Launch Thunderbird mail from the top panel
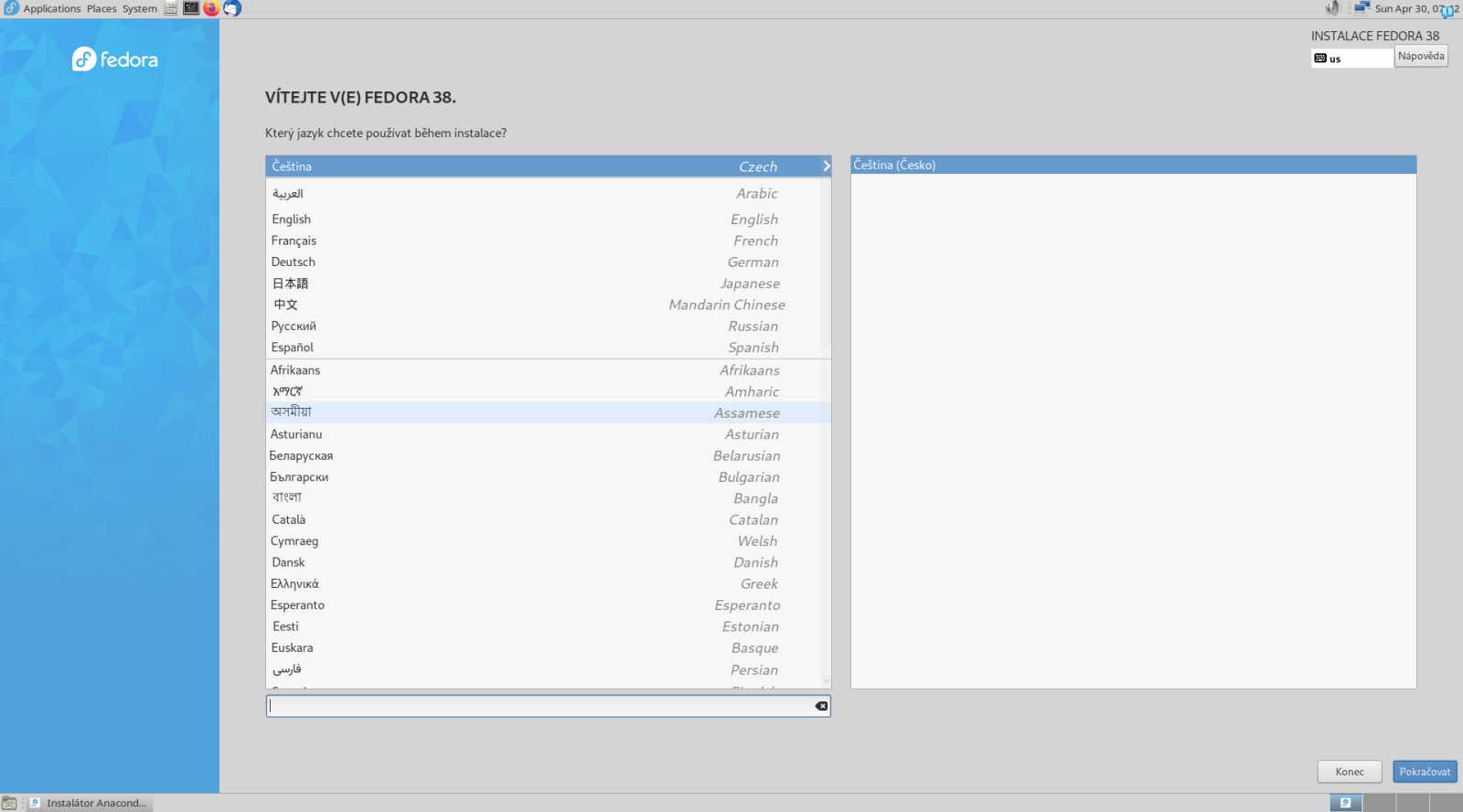The width and height of the screenshot is (1463, 812). (232, 8)
